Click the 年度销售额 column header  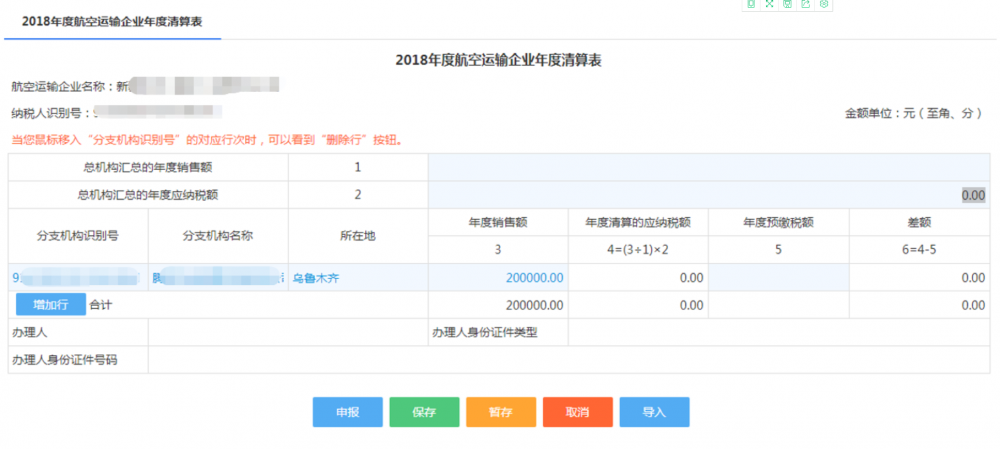(498, 223)
